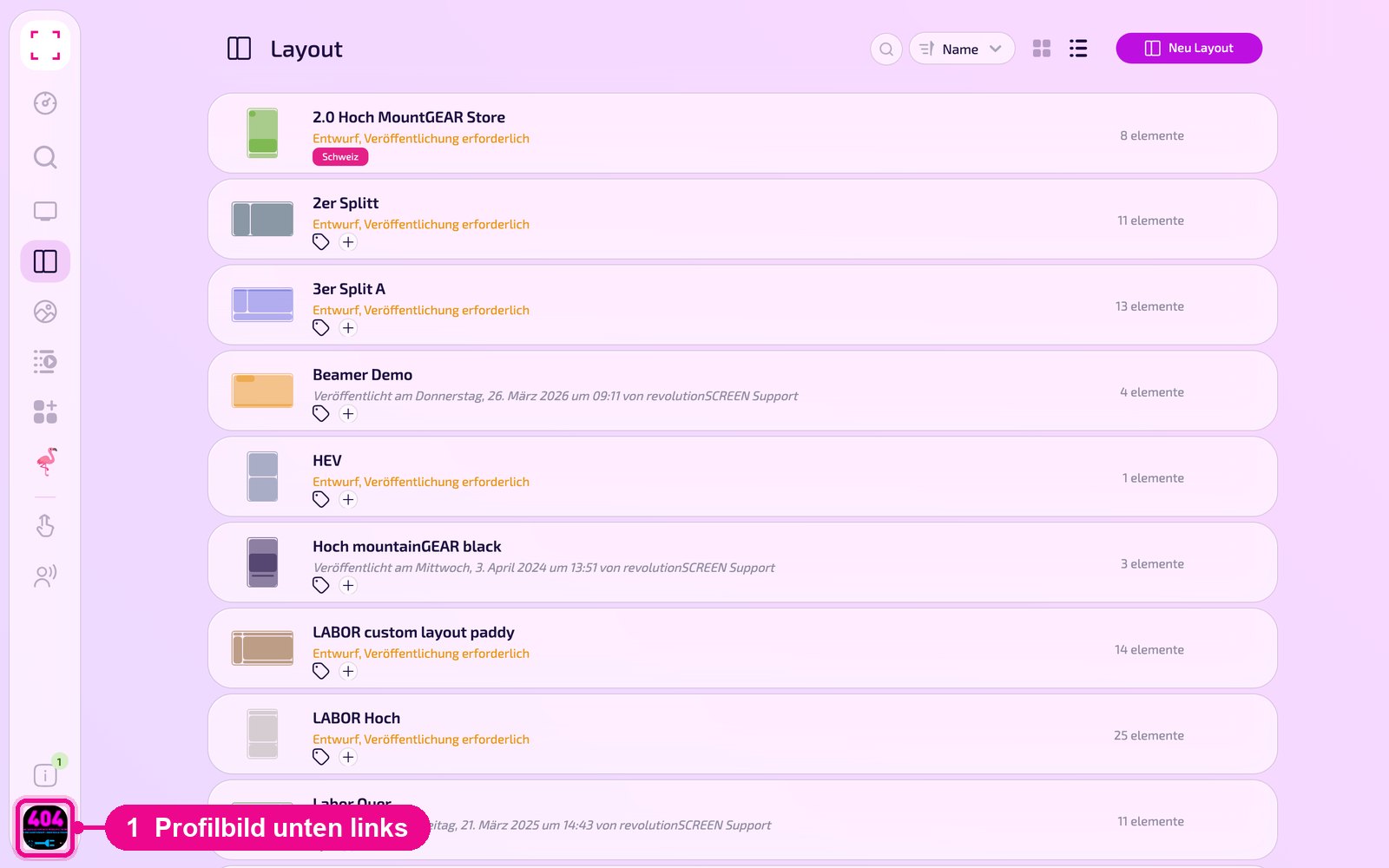Open the info icon with notification badge
The height and width of the screenshot is (868, 1389).
45,774
